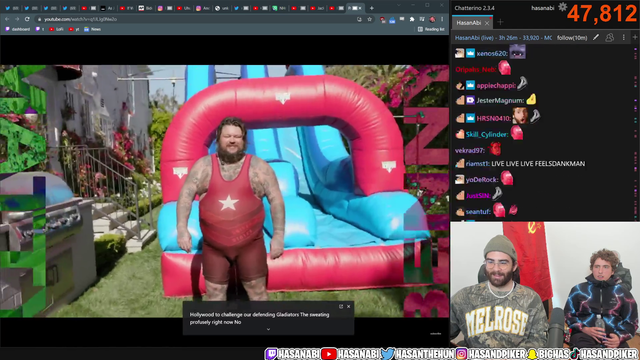
Task: Open riamst1's user card
Action: (x=478, y=164)
